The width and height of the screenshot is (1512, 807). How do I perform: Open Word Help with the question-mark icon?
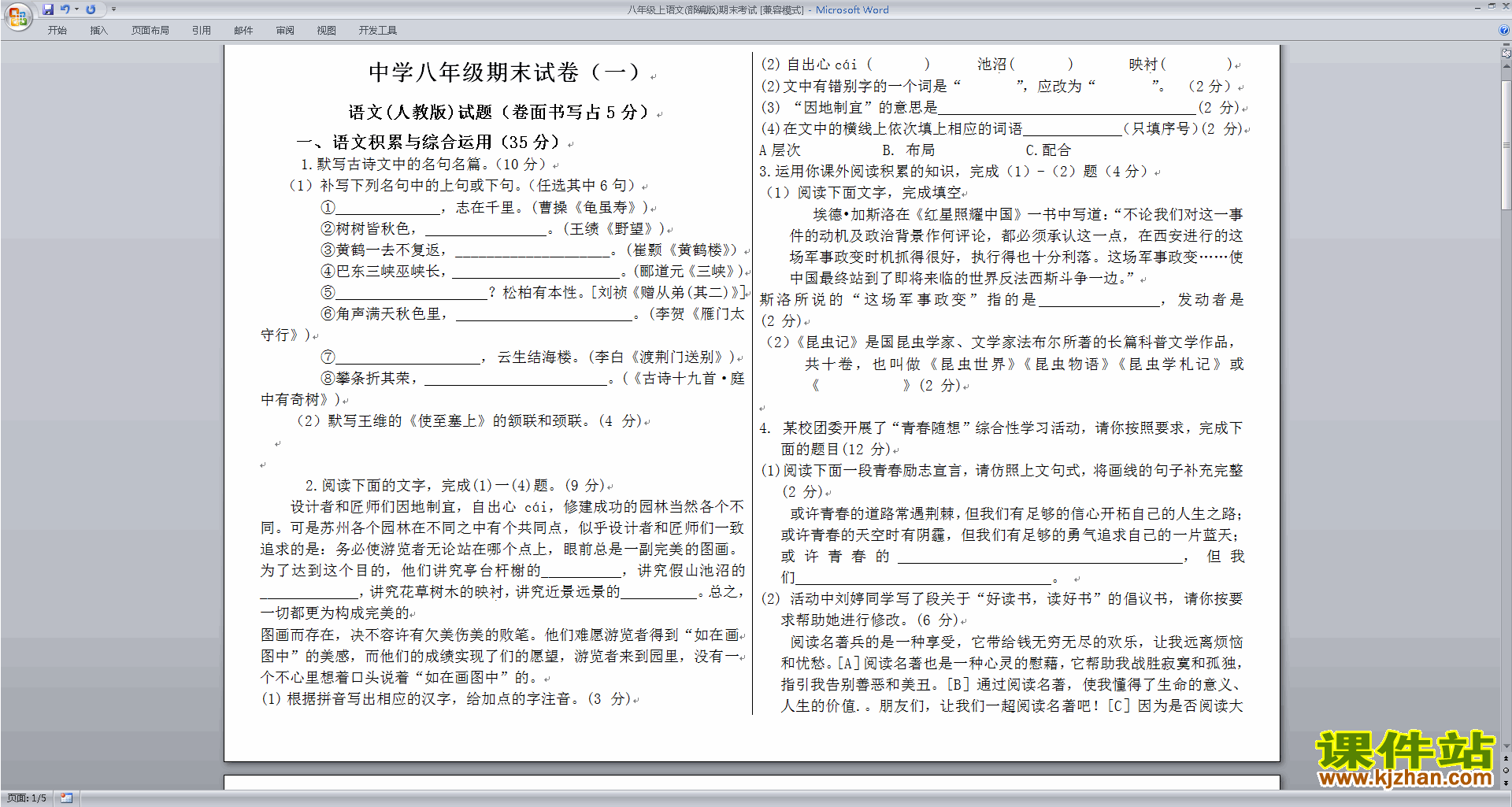[x=1504, y=31]
